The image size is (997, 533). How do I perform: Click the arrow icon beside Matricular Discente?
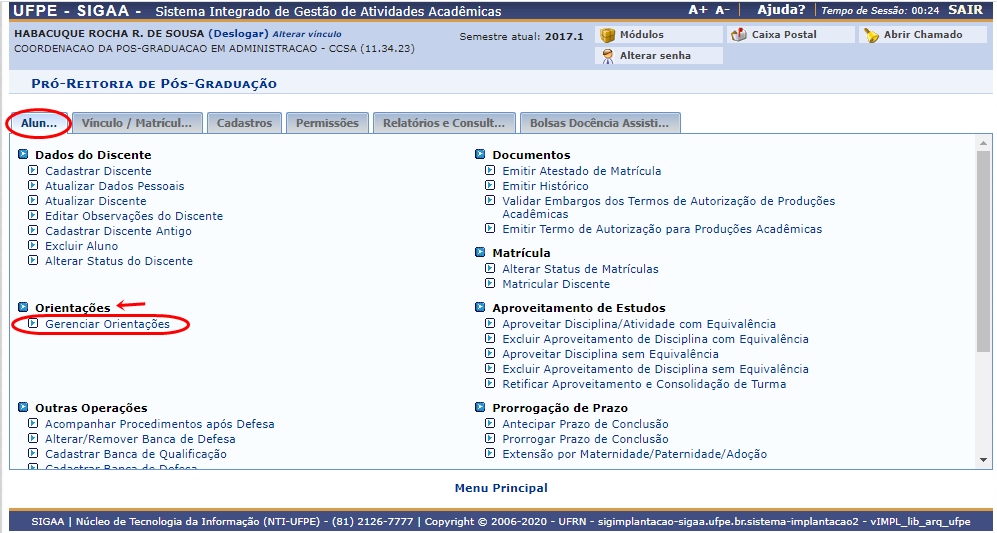coord(490,284)
